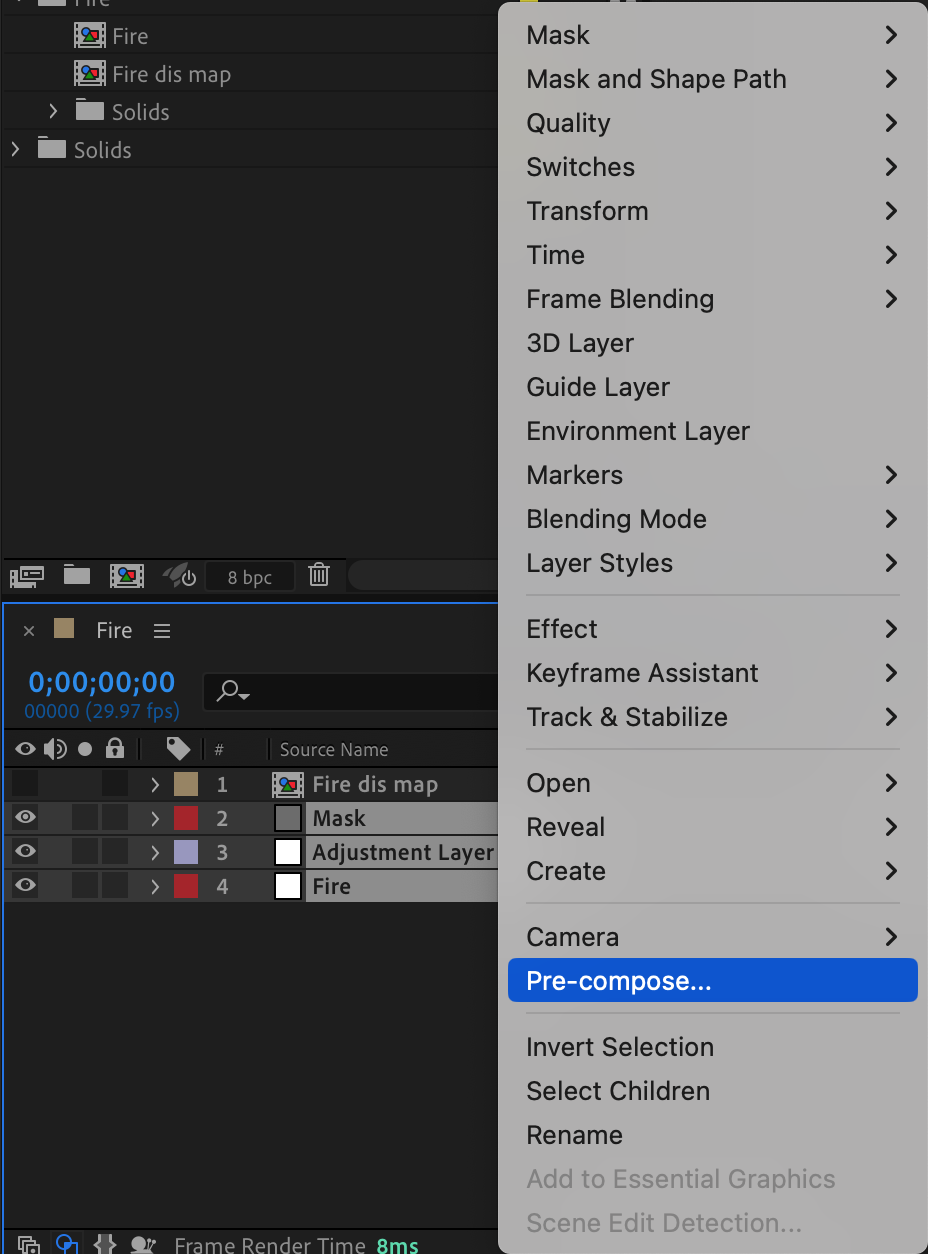Close the Fire timeline tab
The height and width of the screenshot is (1254, 928).
(x=29, y=631)
